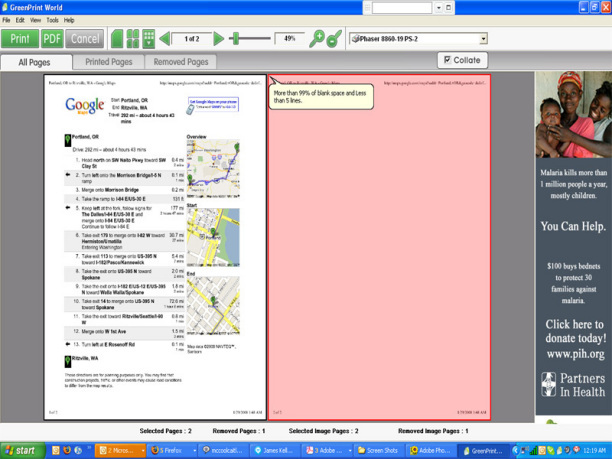Click the zoom out magnifier icon
The height and width of the screenshot is (459, 612).
[335, 39]
